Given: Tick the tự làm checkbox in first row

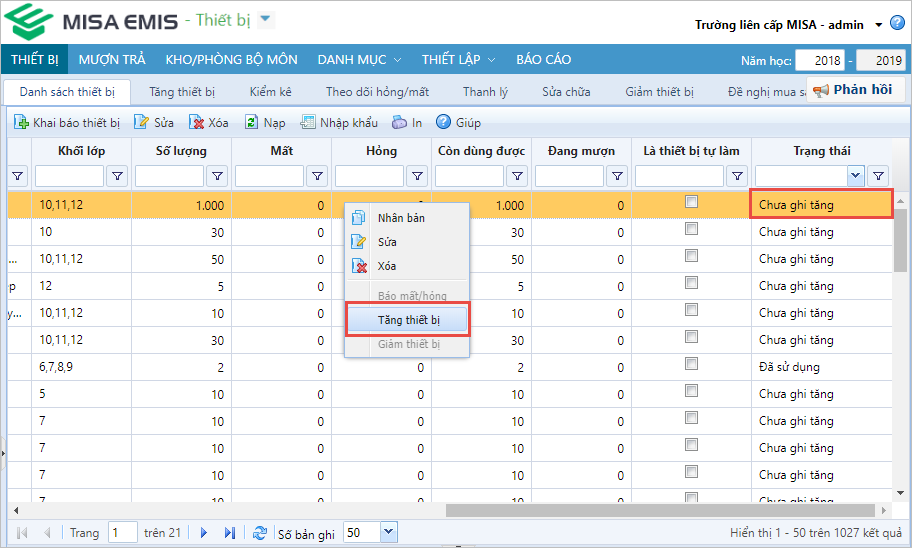Looking at the screenshot, I should (691, 202).
